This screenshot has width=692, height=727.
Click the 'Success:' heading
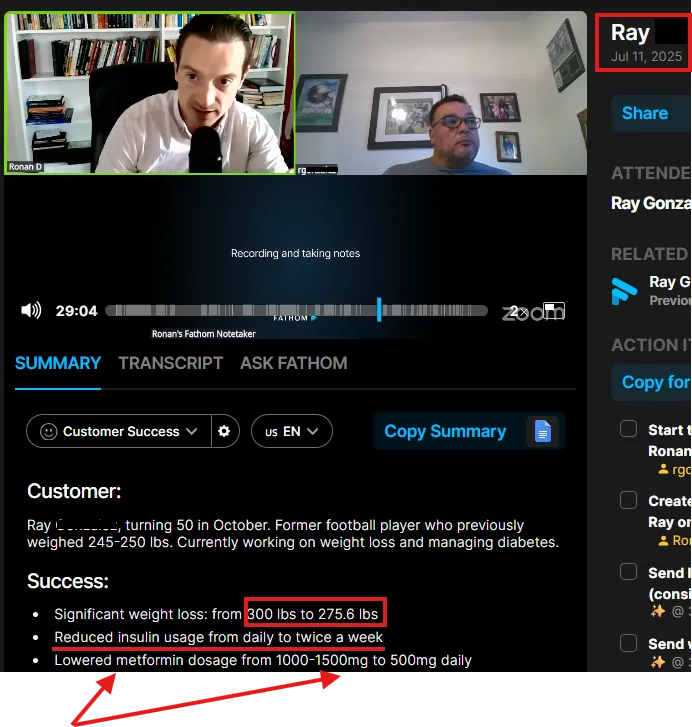coord(68,581)
